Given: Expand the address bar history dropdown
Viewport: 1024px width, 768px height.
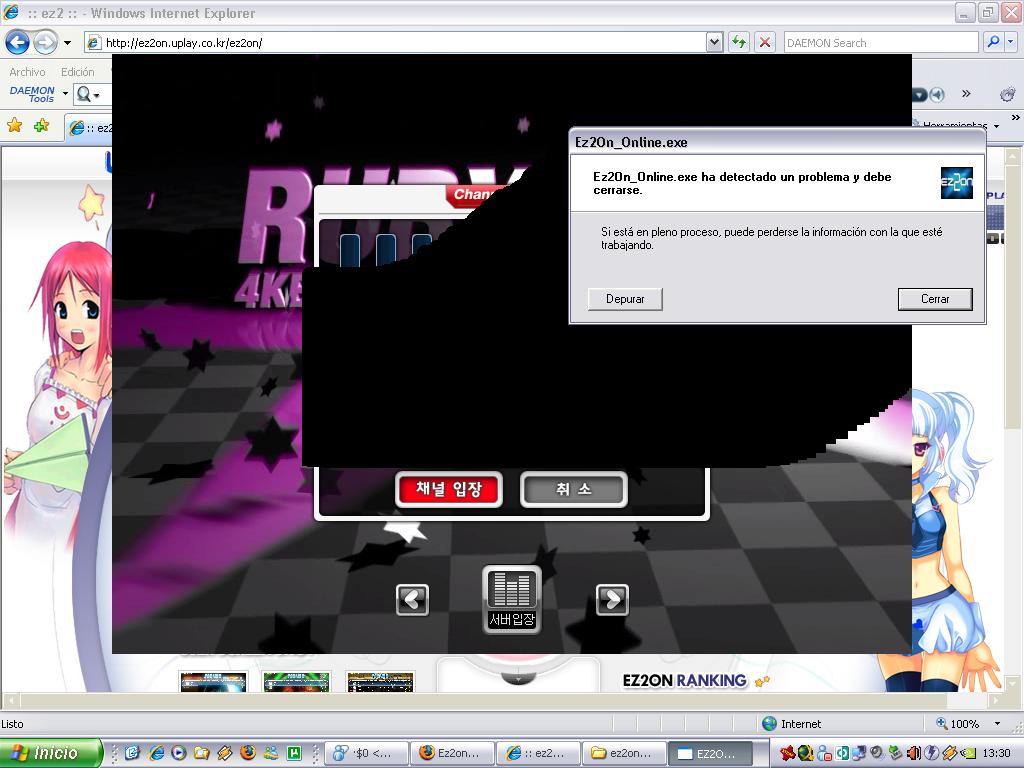Looking at the screenshot, I should click(x=714, y=43).
